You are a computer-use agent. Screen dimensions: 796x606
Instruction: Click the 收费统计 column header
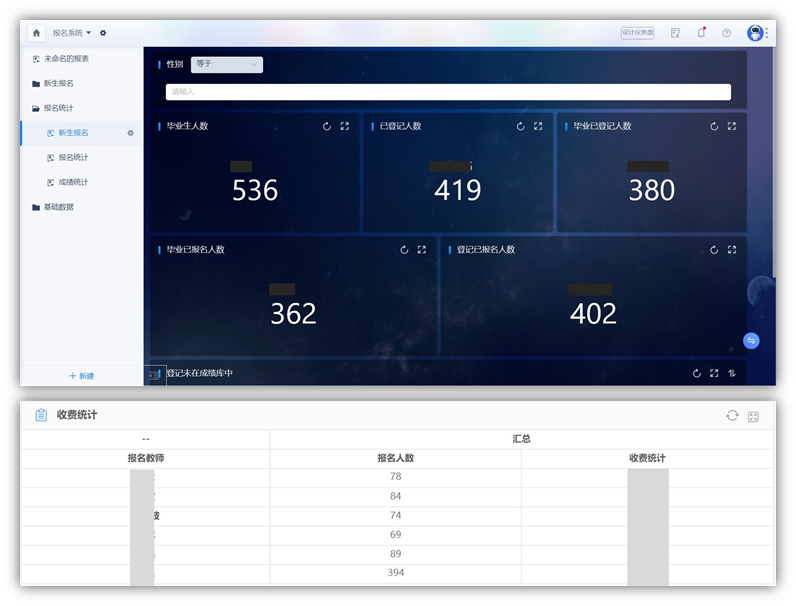coord(647,458)
